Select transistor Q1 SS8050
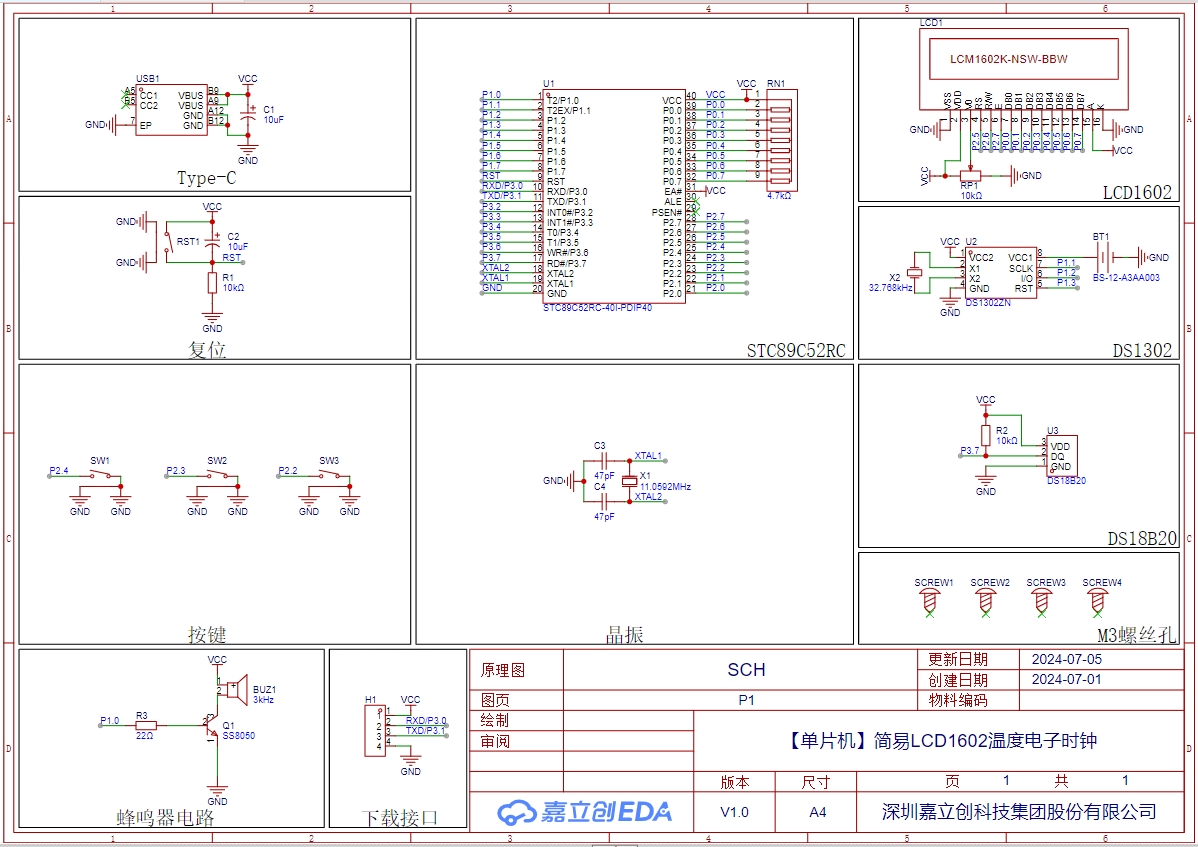 (x=212, y=727)
